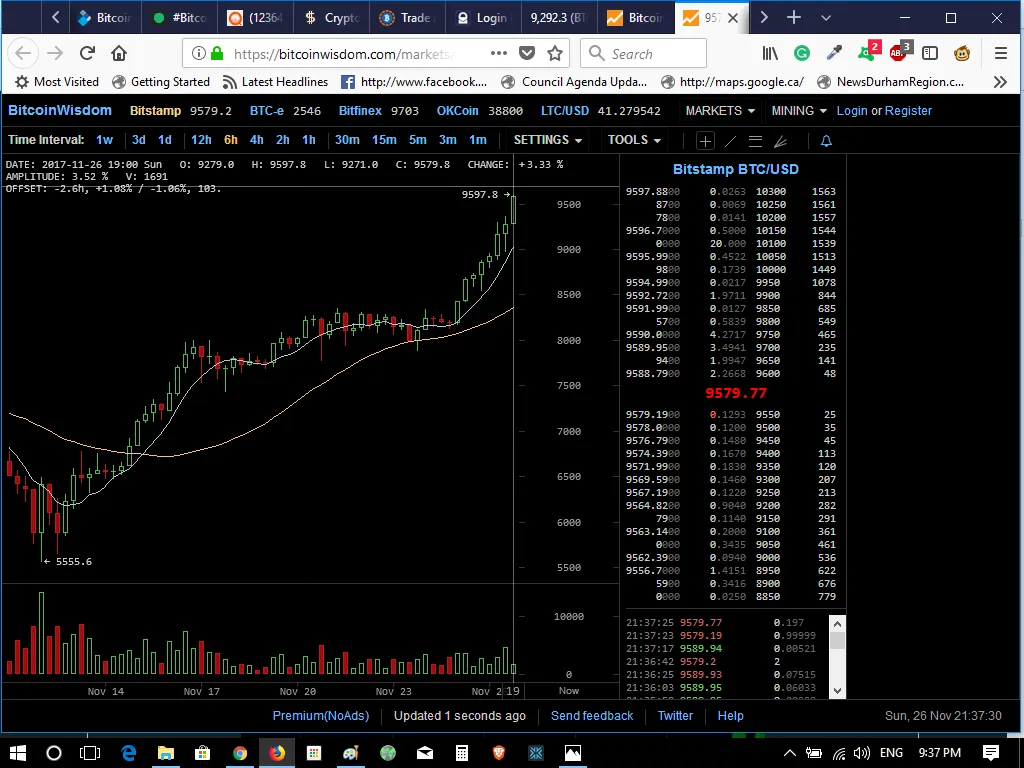Open the Firefox Library button
Viewport: 1024px width, 768px height.
click(770, 54)
